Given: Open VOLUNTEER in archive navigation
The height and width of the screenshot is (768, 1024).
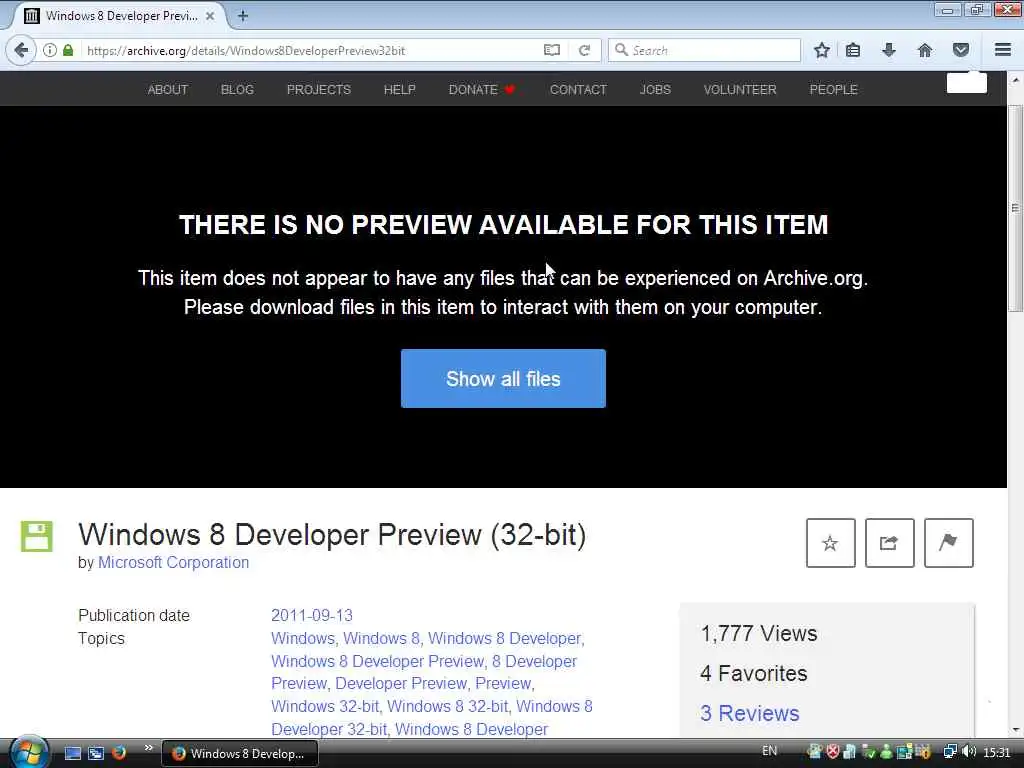Looking at the screenshot, I should click(x=740, y=89).
